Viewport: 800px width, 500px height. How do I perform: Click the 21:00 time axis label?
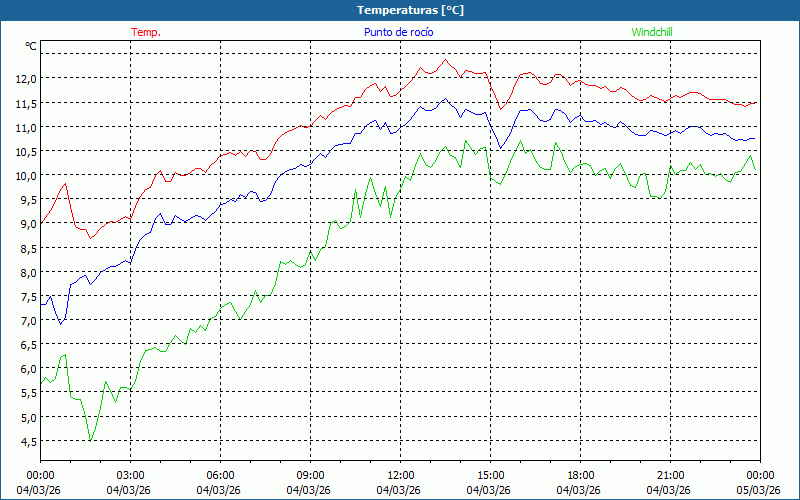click(670, 475)
